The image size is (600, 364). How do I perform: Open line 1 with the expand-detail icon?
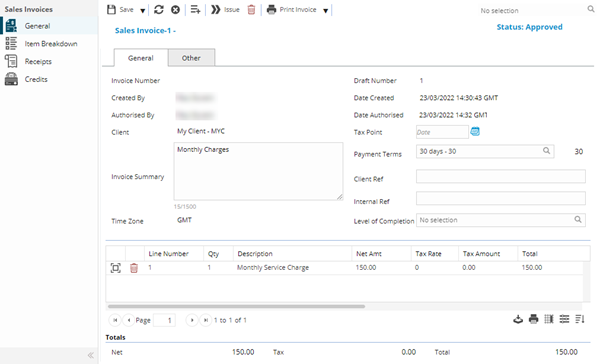pos(116,268)
